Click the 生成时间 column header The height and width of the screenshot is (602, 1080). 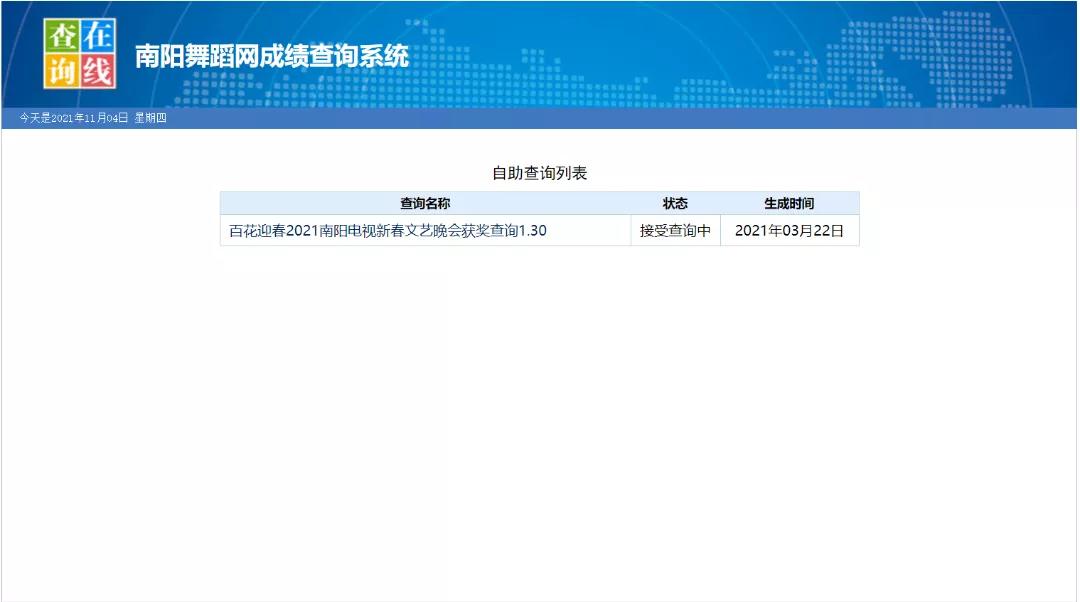tap(789, 202)
